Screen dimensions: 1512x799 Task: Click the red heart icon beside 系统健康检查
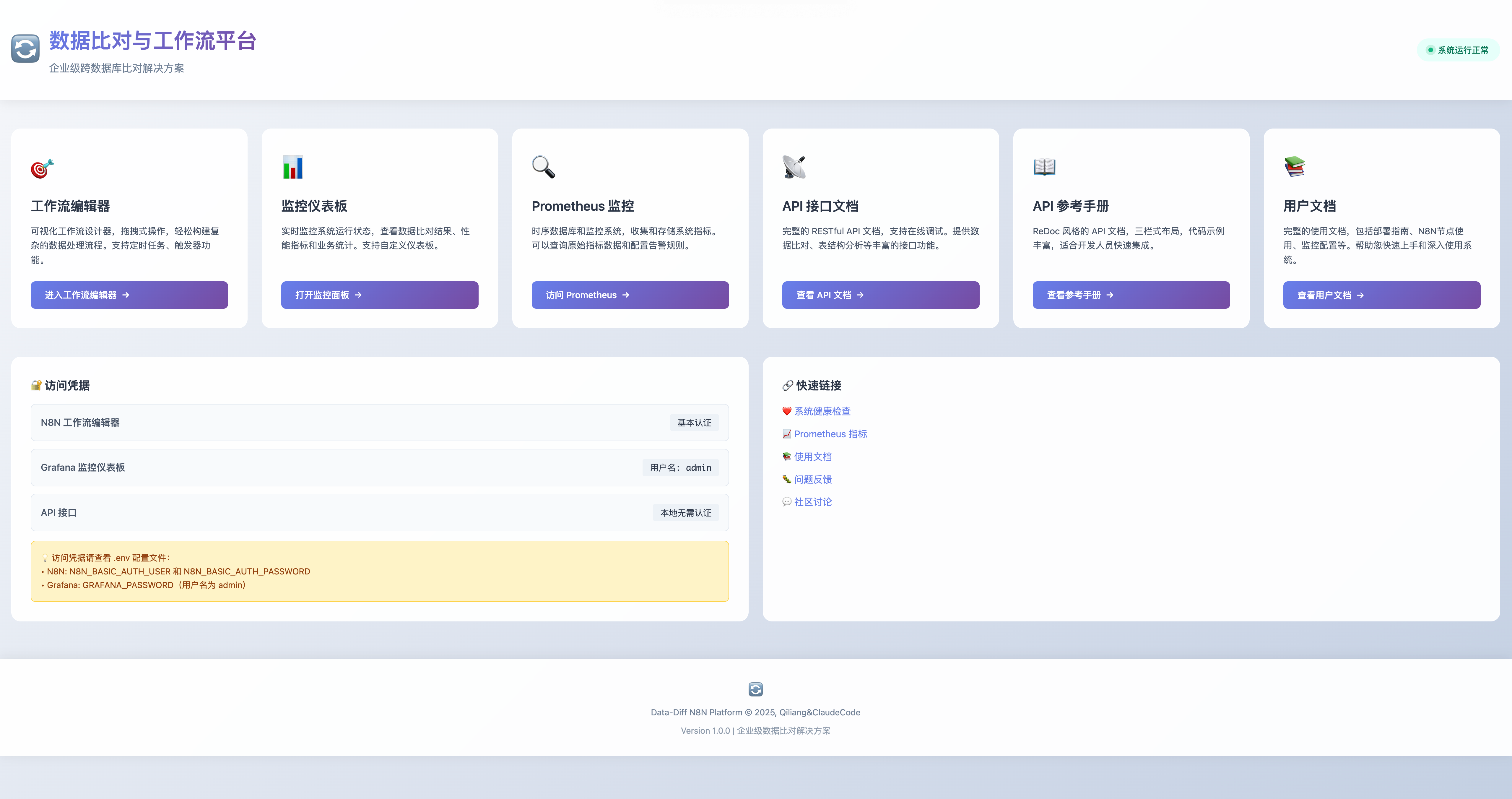[787, 412]
